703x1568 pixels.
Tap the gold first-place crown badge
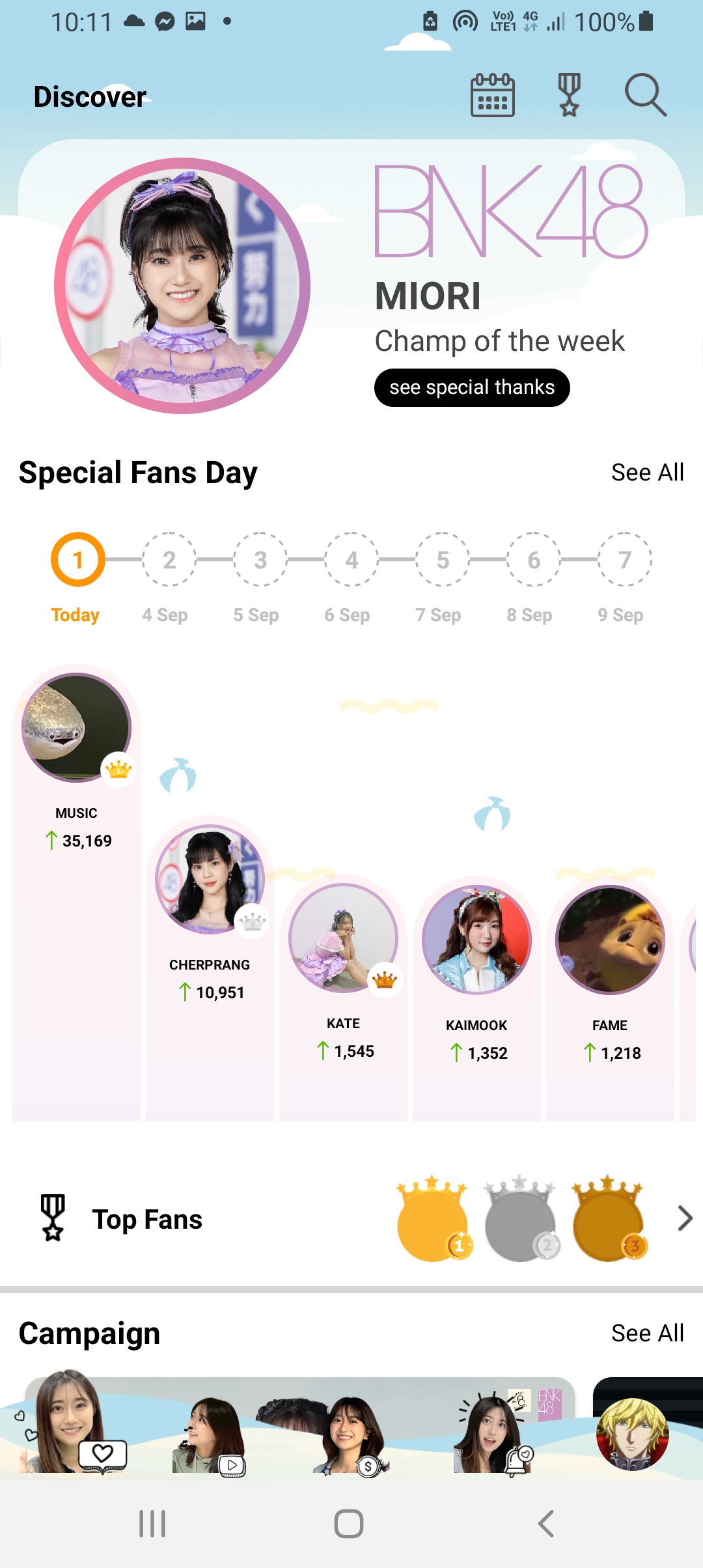pos(432,1220)
